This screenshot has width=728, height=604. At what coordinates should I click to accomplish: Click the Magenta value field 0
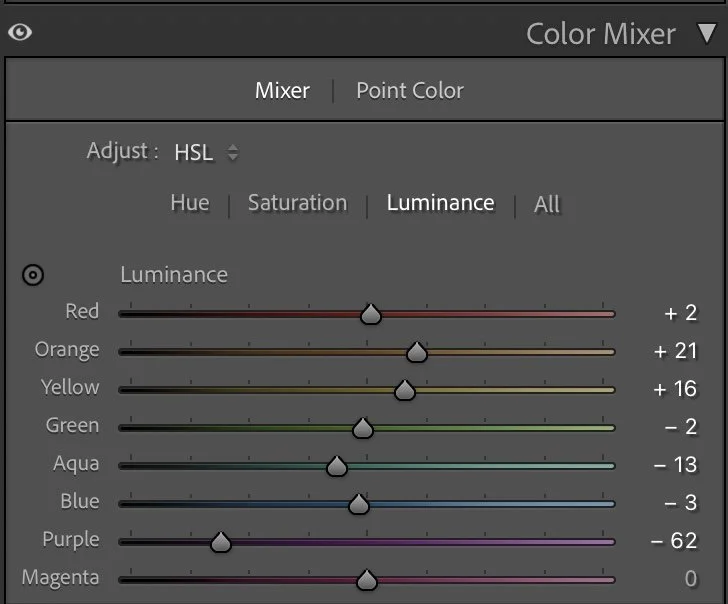click(691, 579)
